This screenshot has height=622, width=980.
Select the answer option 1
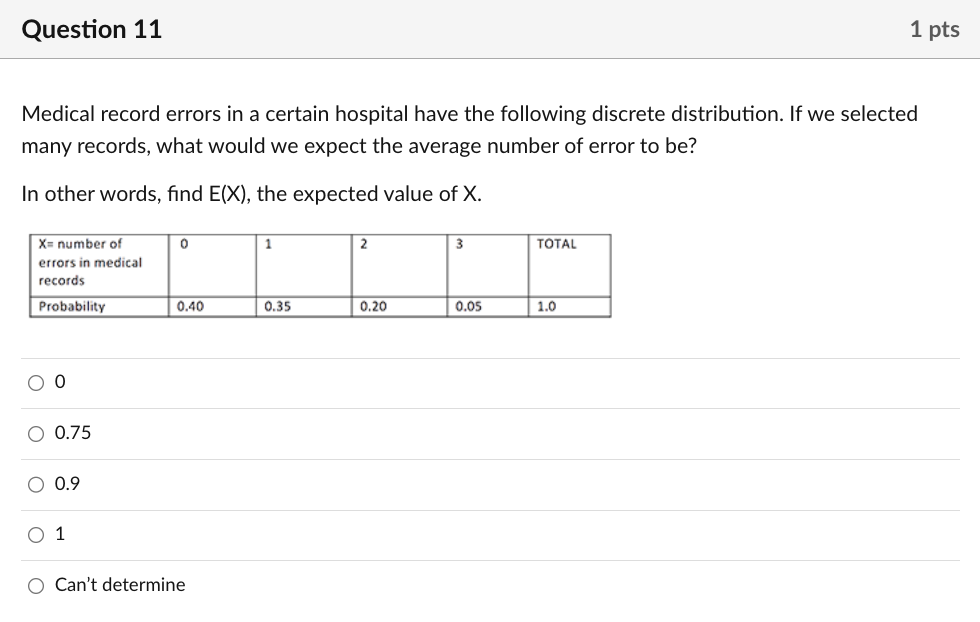click(x=36, y=534)
